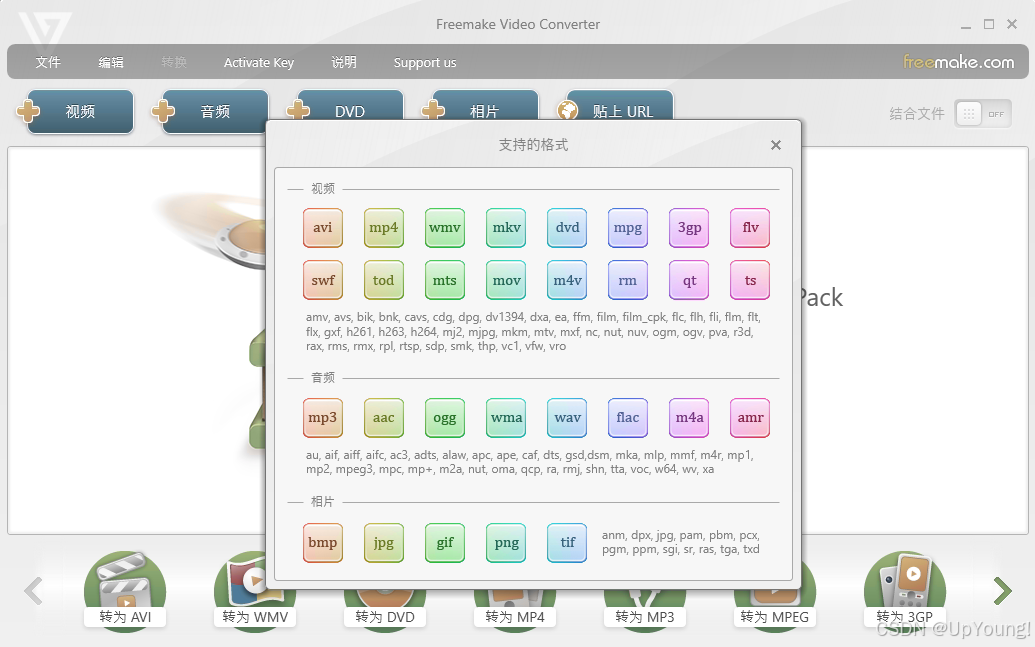Add a video with 视频 button
The height and width of the screenshot is (647, 1035).
coord(75,111)
